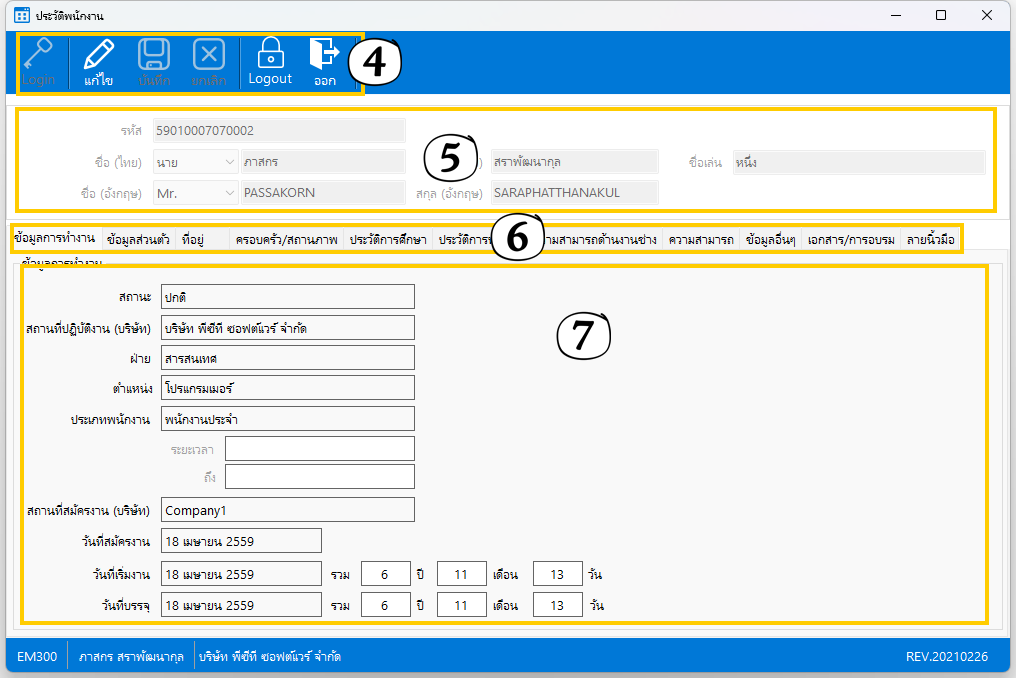This screenshot has width=1016, height=678.
Task: Click the Login key icon
Action: 38,54
